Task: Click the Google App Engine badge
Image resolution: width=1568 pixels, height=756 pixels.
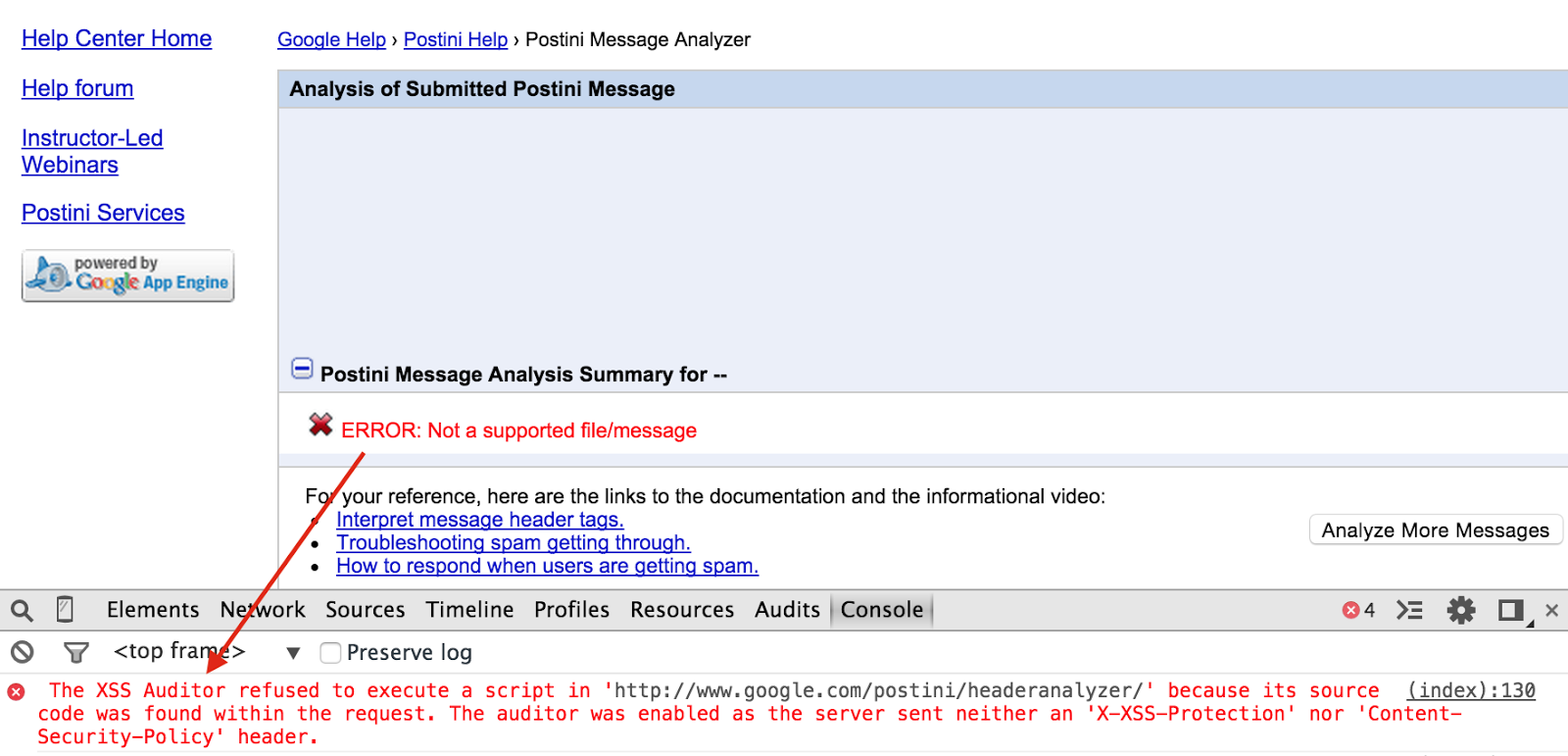Action: 128,276
